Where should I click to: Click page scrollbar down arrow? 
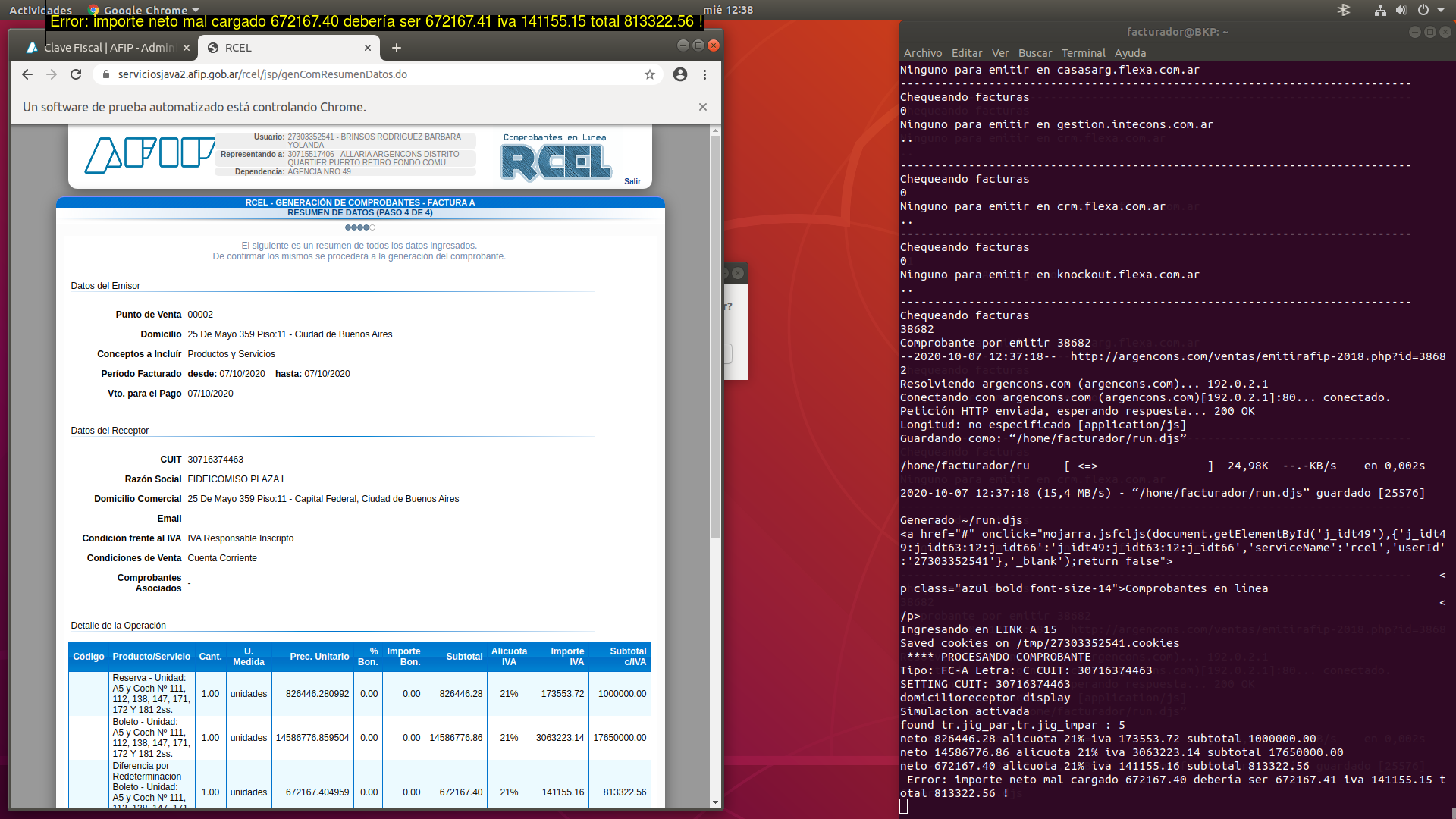(x=715, y=802)
